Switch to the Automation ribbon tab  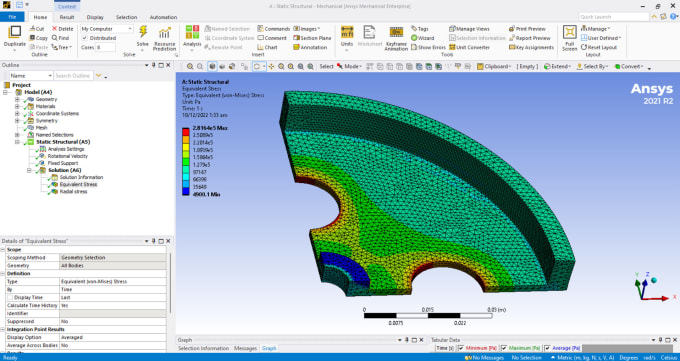click(163, 17)
